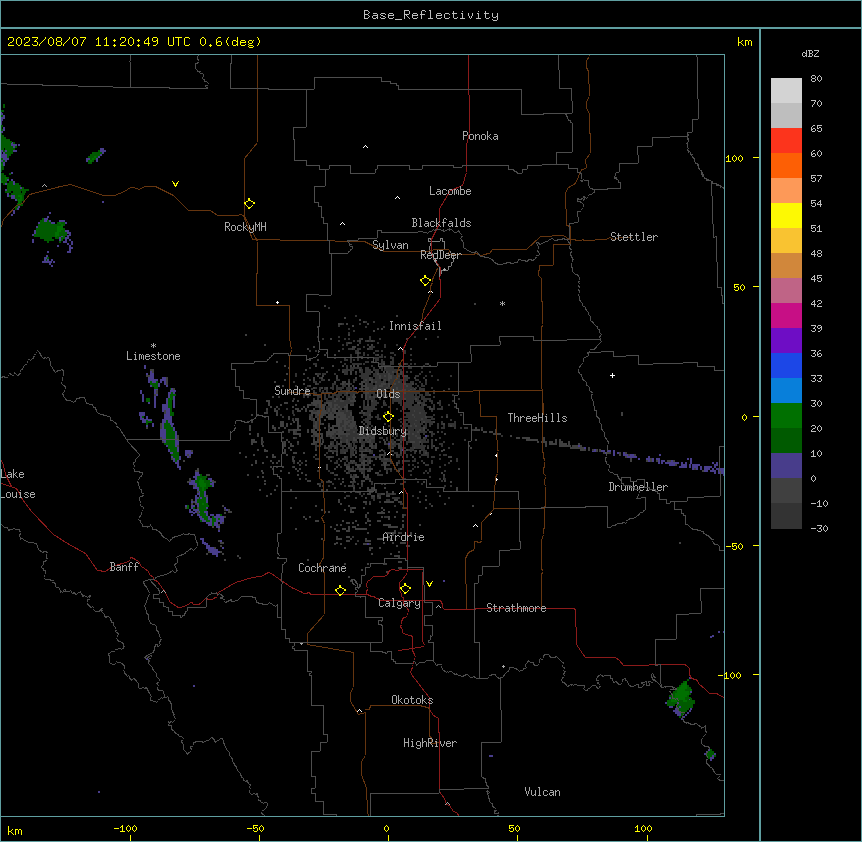Click the yellow diamond marker above Calgary label
862x842 pixels.
(x=405, y=589)
